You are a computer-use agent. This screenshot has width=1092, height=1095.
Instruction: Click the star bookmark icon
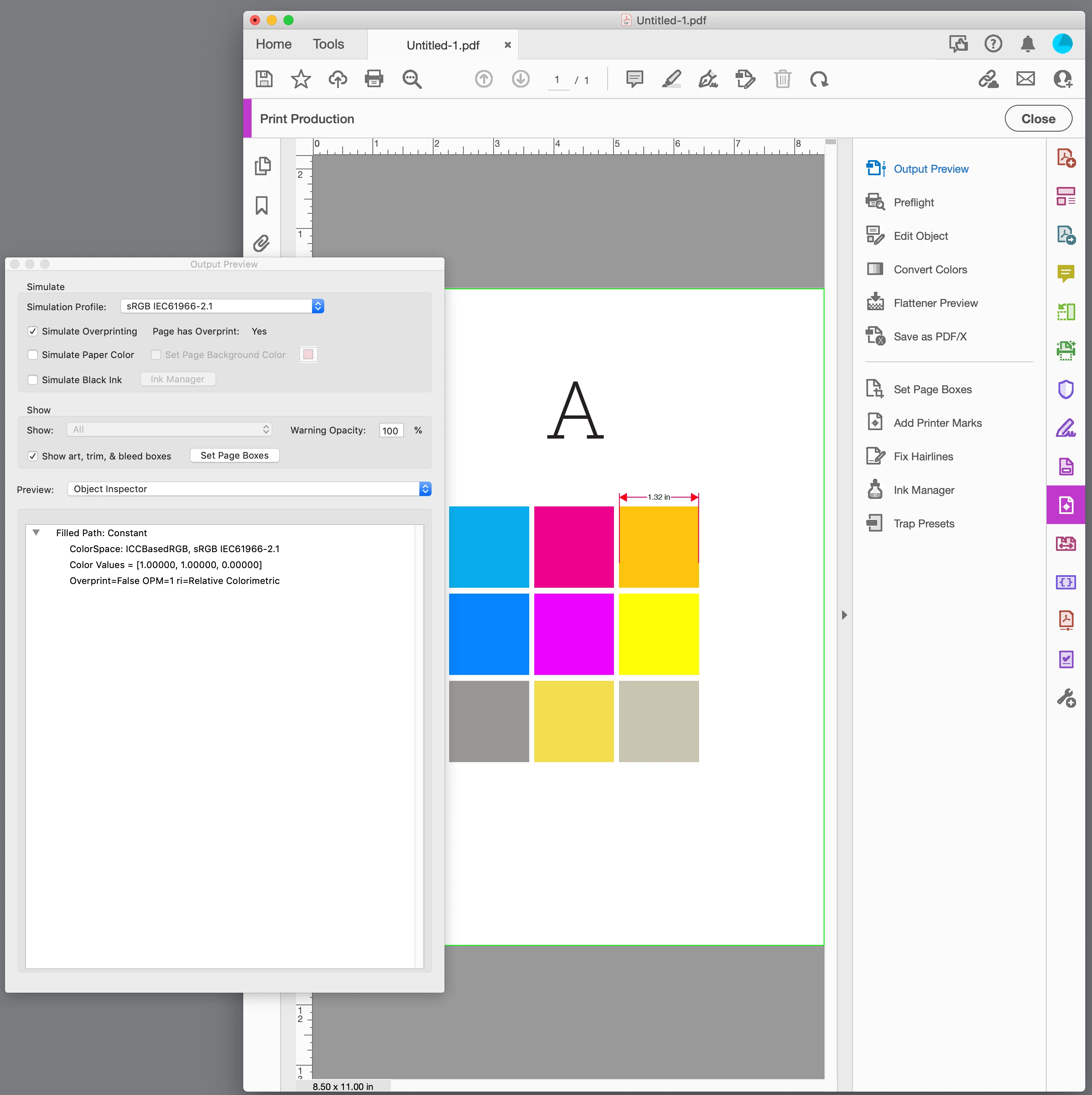click(x=301, y=79)
